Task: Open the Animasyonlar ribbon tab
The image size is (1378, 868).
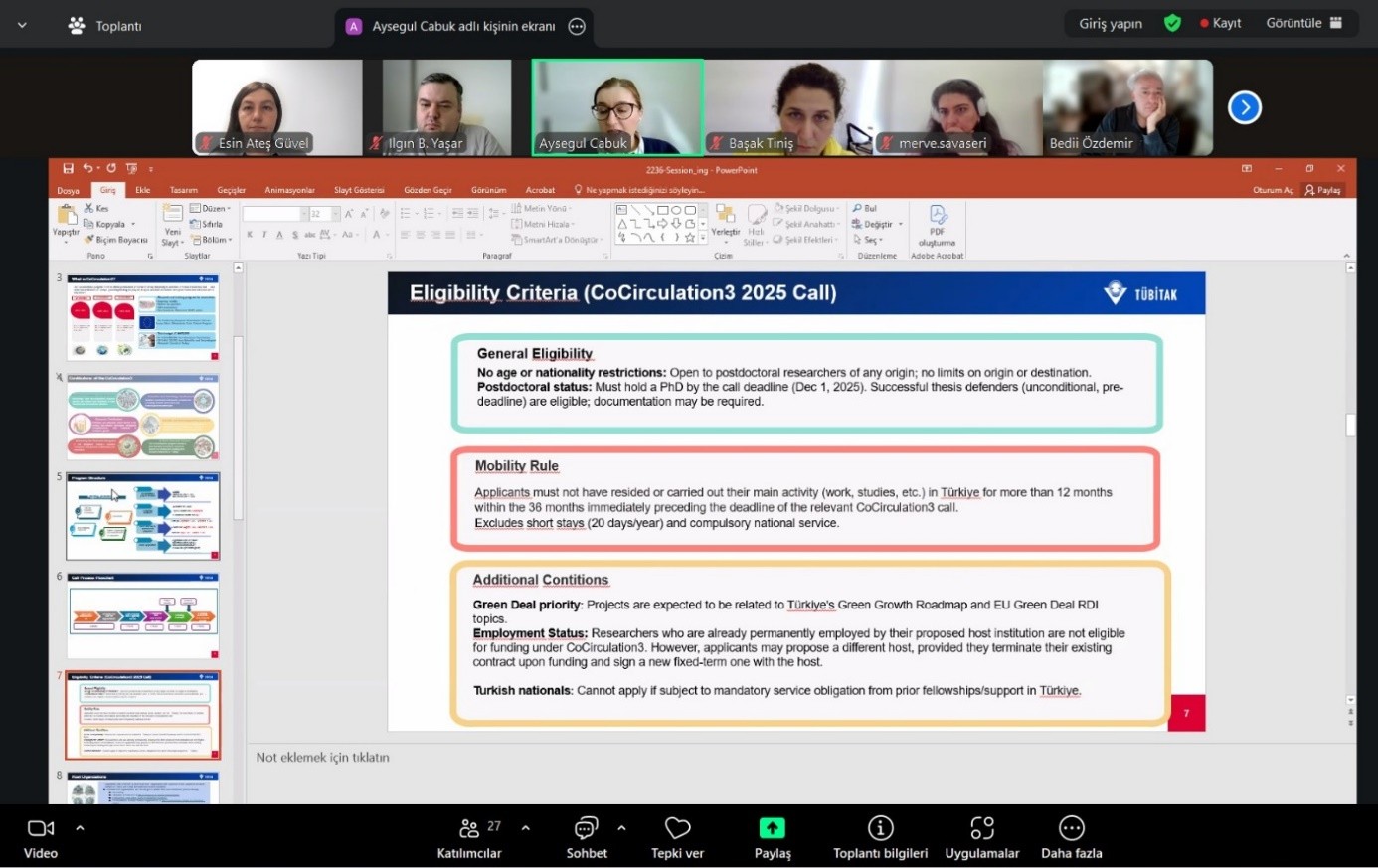Action: click(289, 190)
